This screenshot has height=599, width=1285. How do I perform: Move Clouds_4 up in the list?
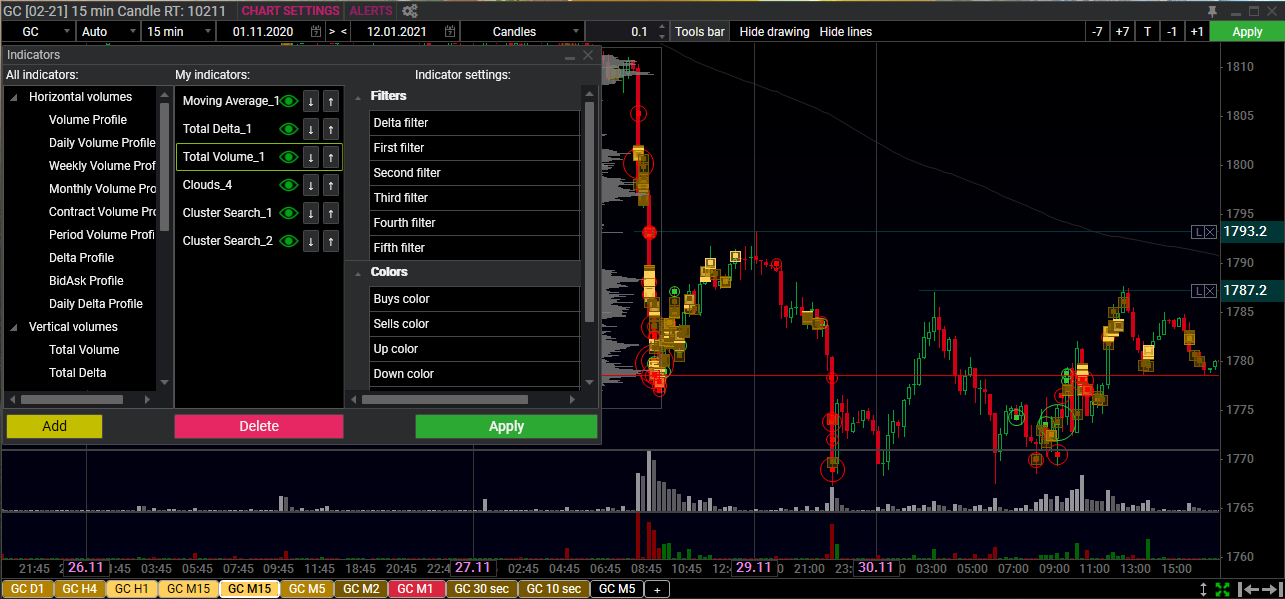coord(331,185)
